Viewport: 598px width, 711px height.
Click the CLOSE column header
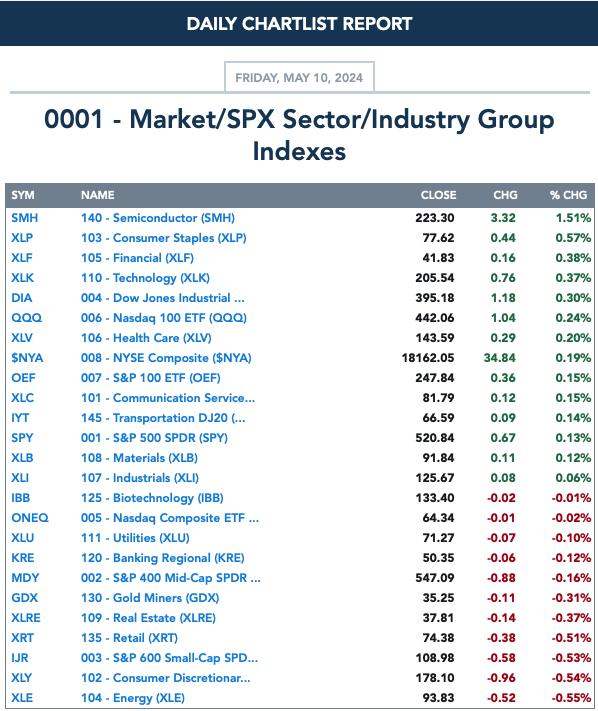pos(438,195)
